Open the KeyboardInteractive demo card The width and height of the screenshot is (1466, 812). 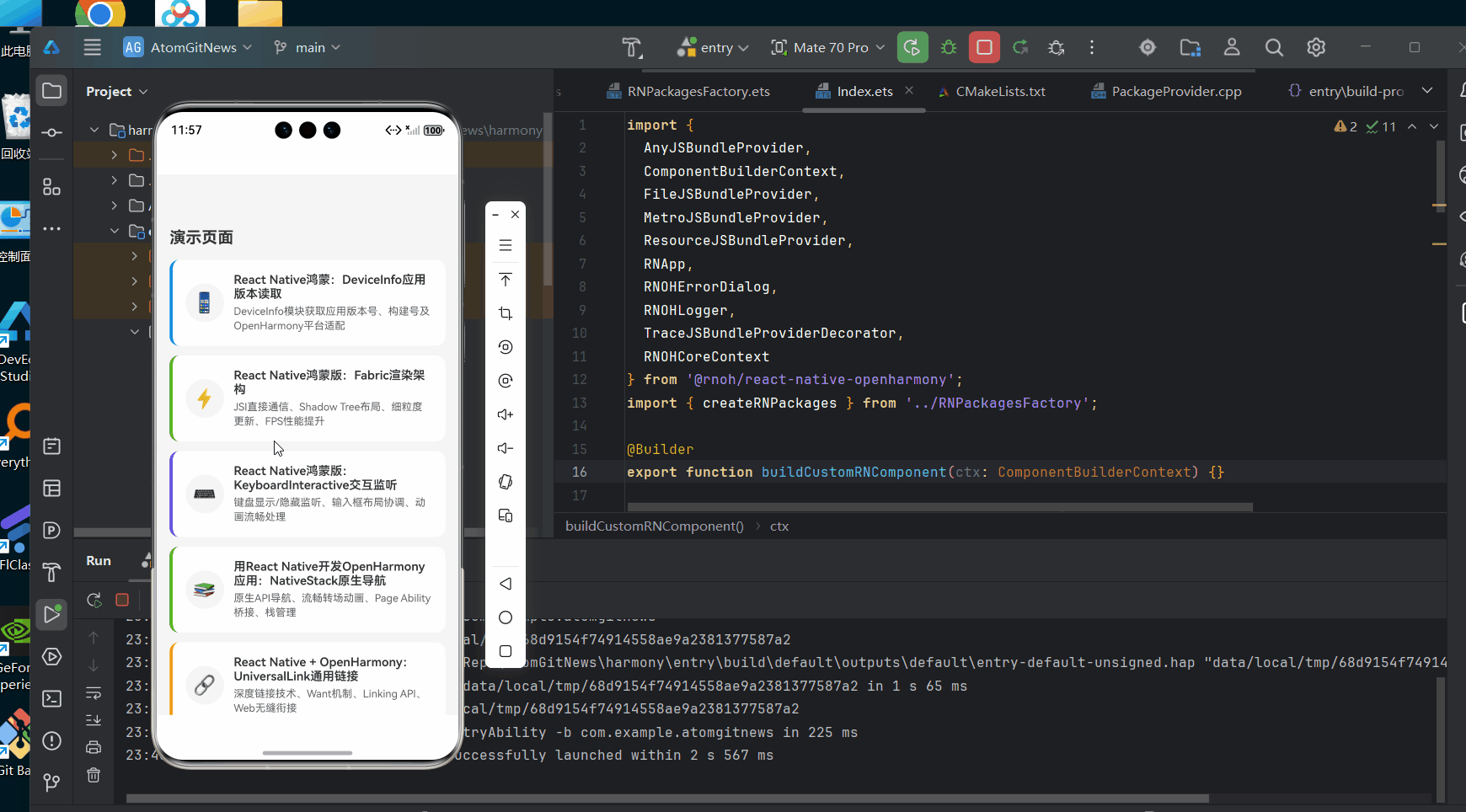[x=308, y=494]
